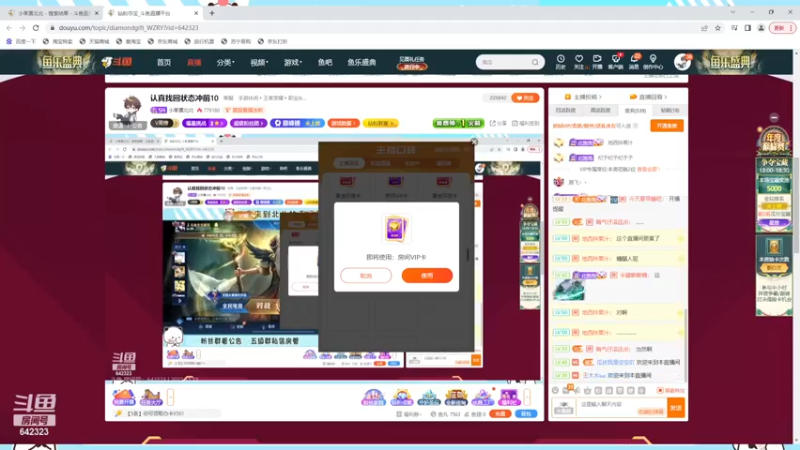Close the 主播口袋 popup with the X
The height and width of the screenshot is (450, 800).
click(474, 142)
